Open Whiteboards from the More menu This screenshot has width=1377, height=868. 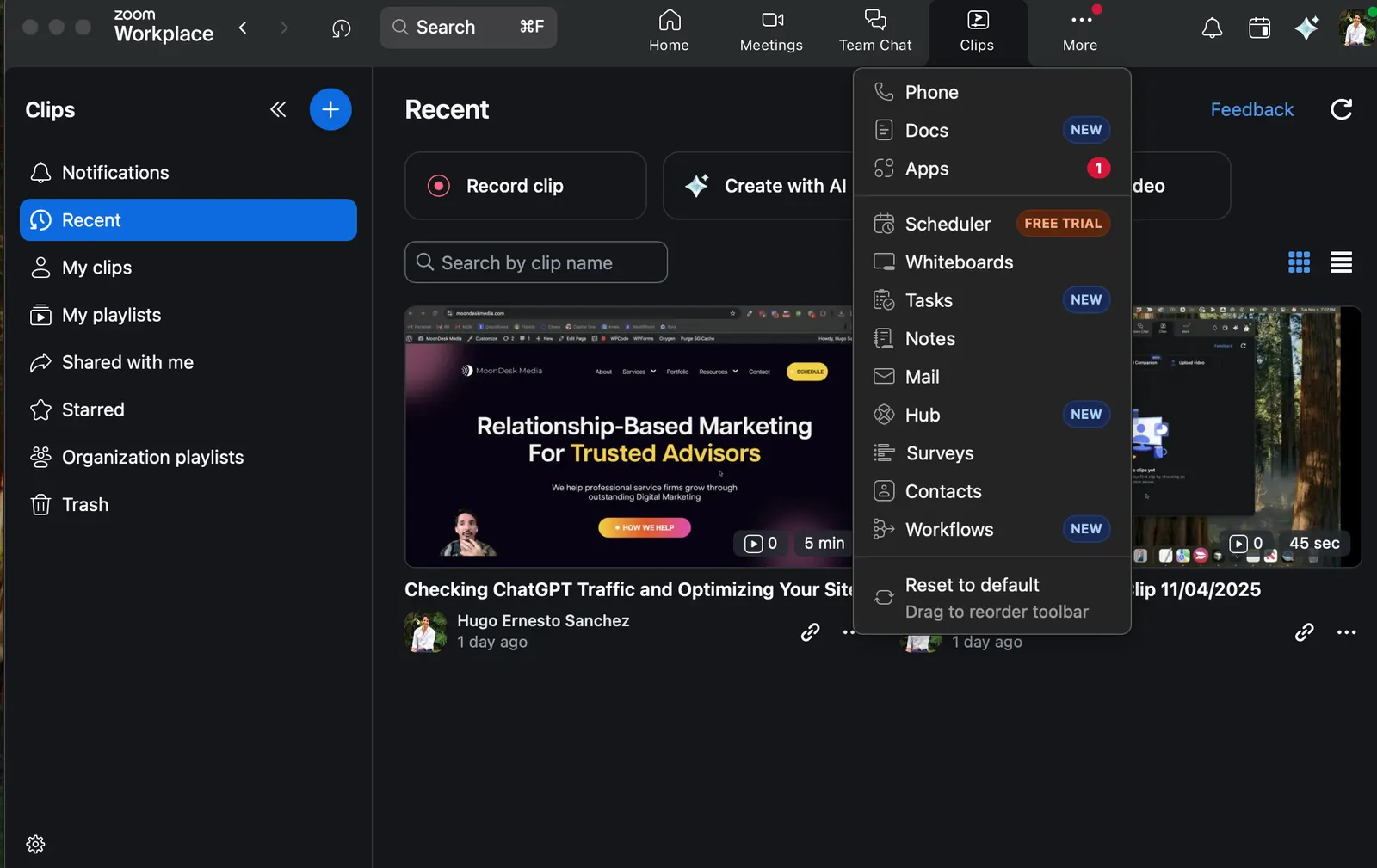tap(991, 262)
